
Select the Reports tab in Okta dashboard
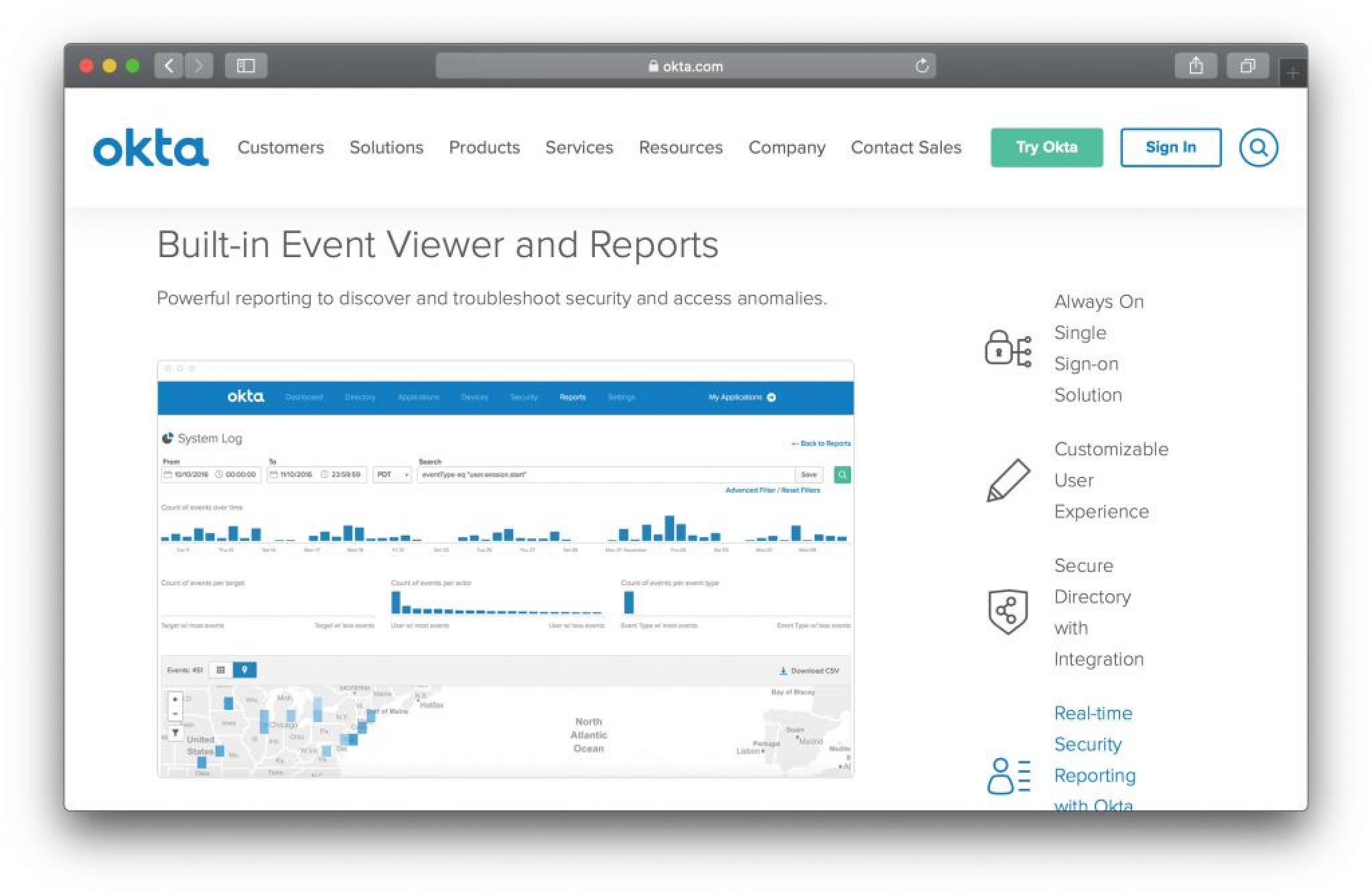pyautogui.click(x=572, y=397)
